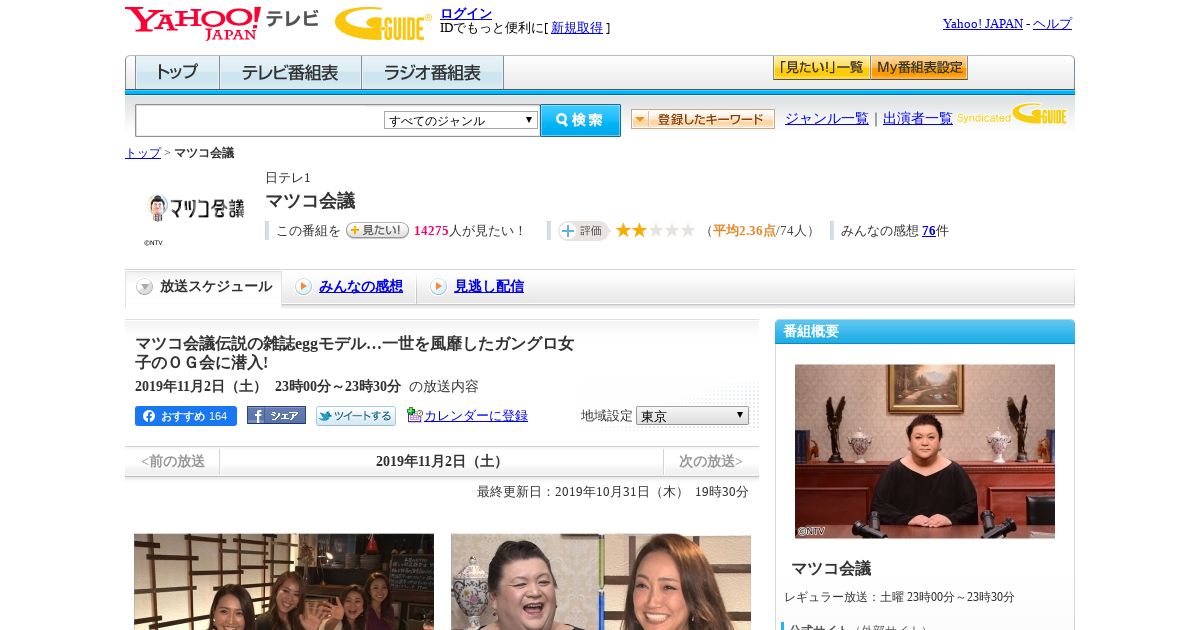Click the マツコ会議 program logo thumbnail
This screenshot has height=630, width=1200.
(196, 208)
